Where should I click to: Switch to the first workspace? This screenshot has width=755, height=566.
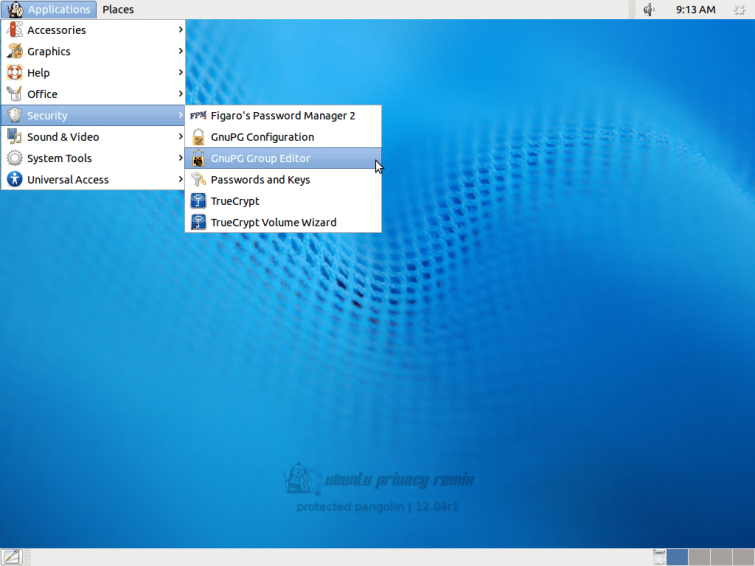[x=677, y=557]
